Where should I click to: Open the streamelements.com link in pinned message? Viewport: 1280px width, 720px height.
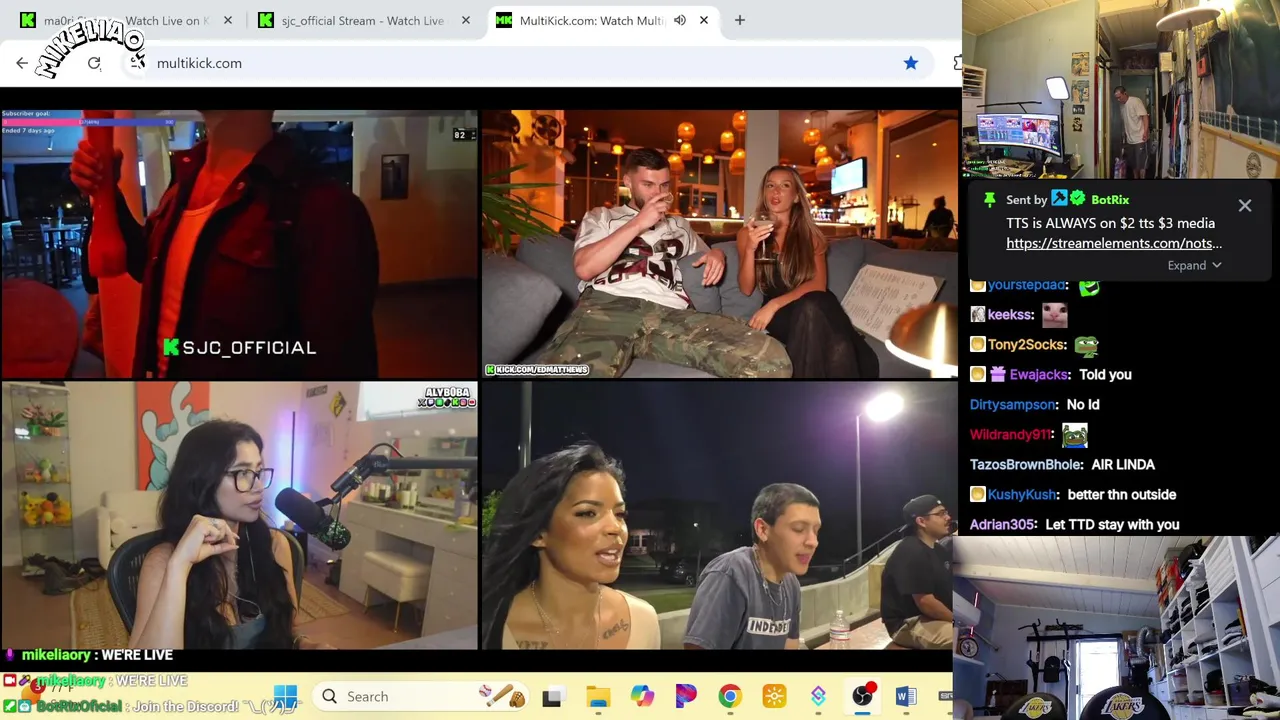coord(1114,243)
